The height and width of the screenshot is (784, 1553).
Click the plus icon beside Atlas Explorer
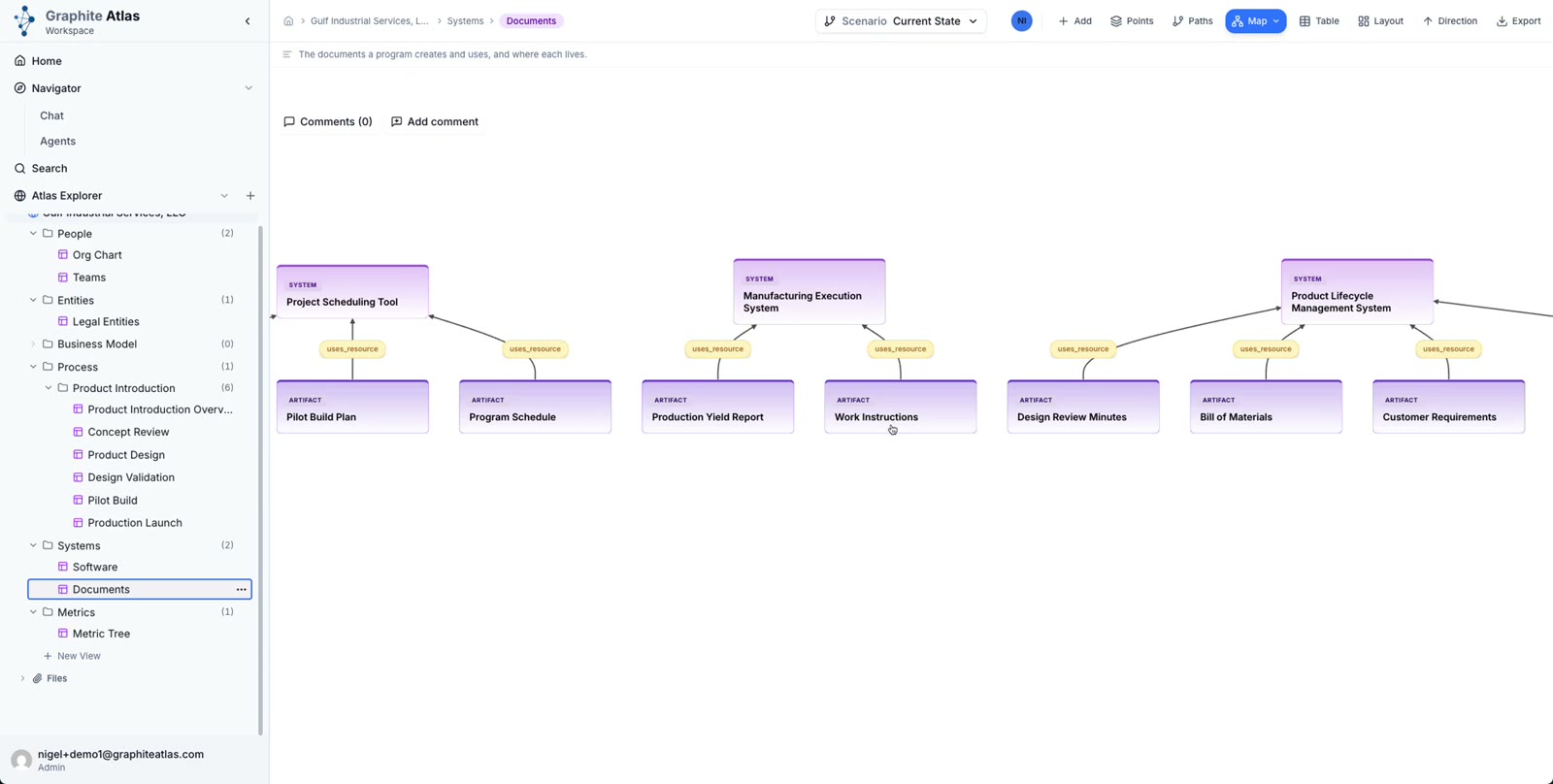[250, 196]
